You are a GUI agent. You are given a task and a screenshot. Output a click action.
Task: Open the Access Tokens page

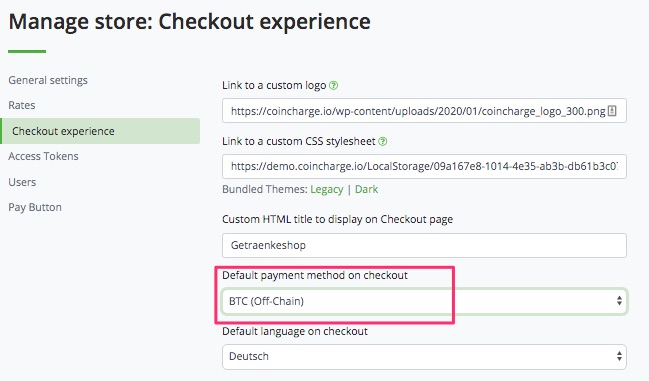coord(43,156)
